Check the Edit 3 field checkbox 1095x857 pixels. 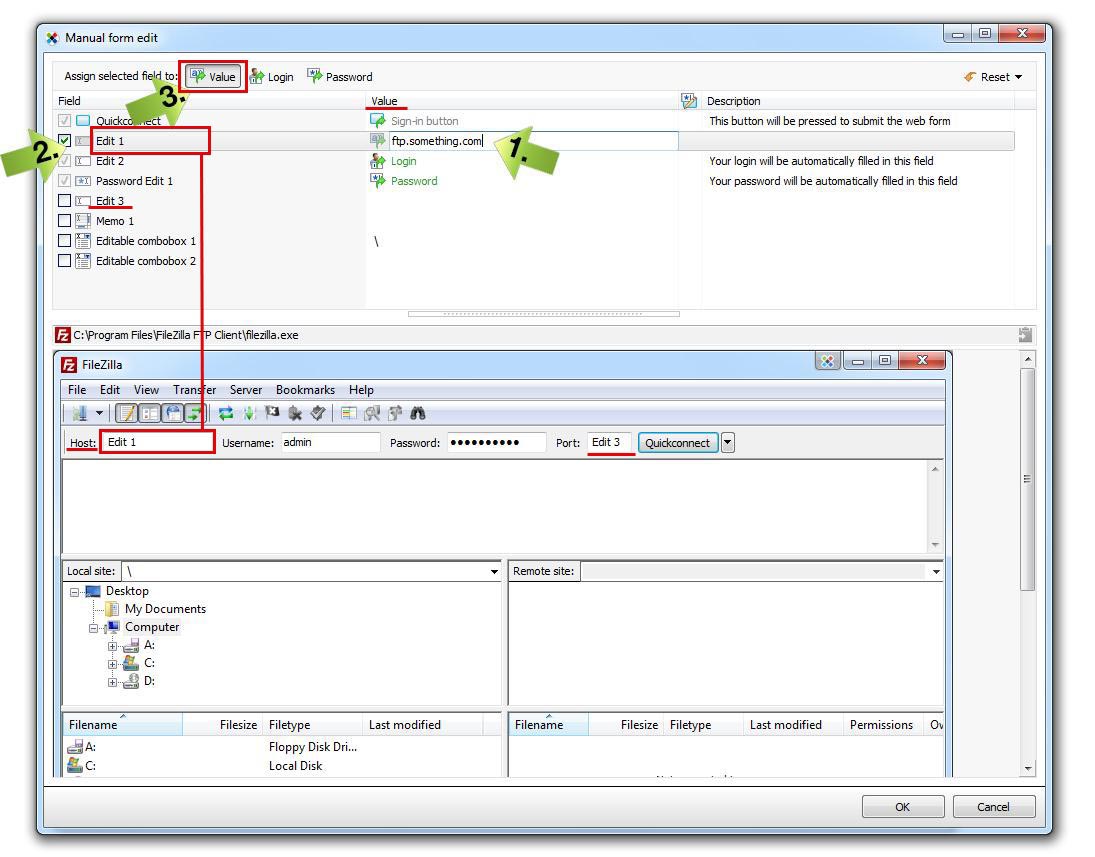tap(64, 201)
